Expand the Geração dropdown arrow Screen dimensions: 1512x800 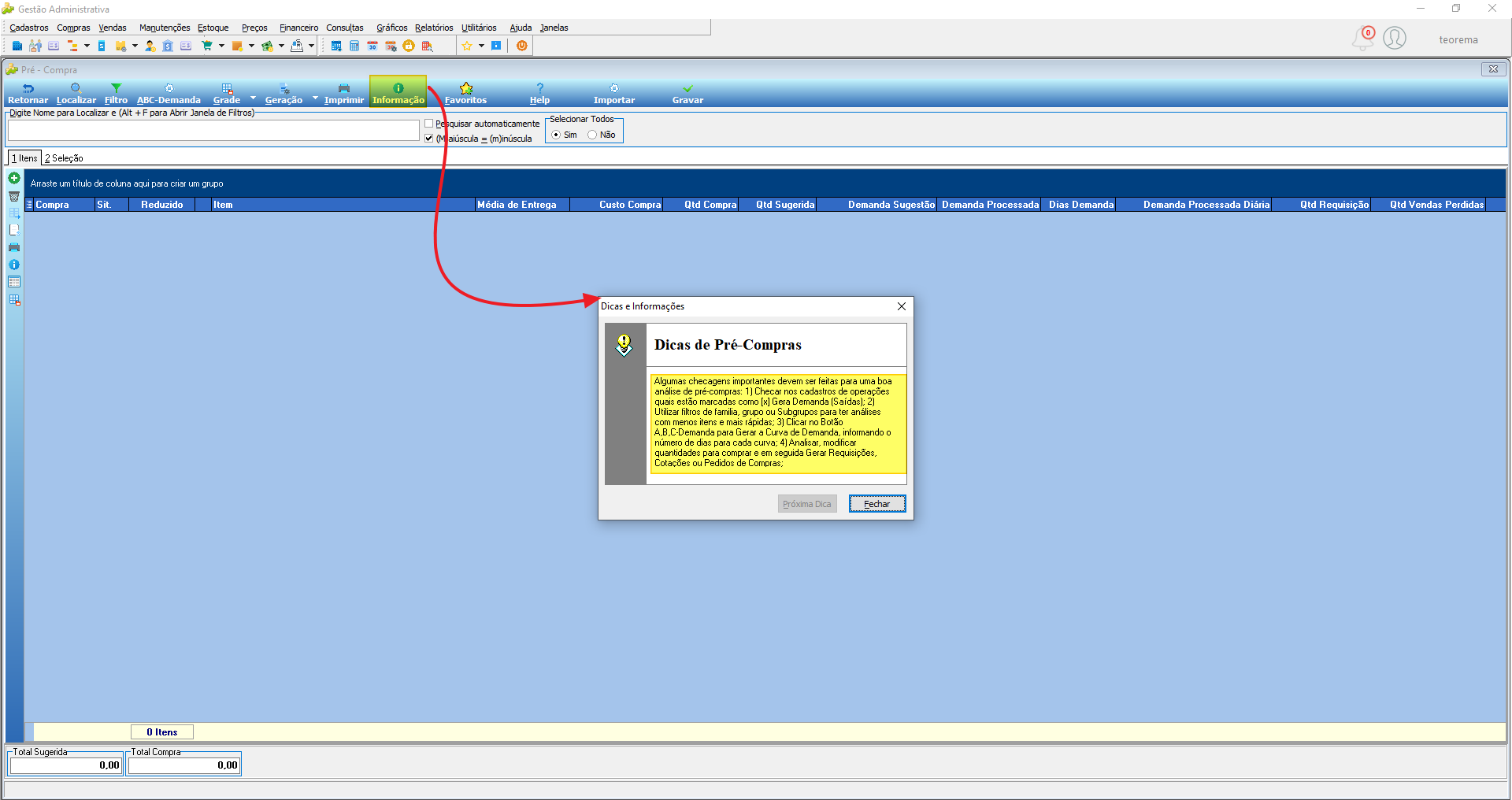[315, 98]
